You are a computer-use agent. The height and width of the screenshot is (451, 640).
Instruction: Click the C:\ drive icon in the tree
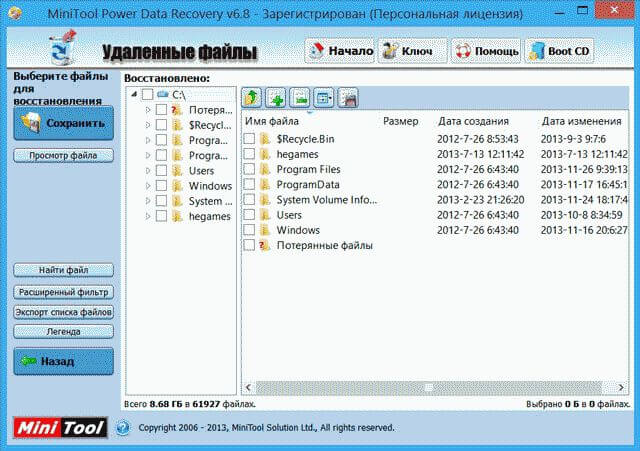pyautogui.click(x=163, y=95)
